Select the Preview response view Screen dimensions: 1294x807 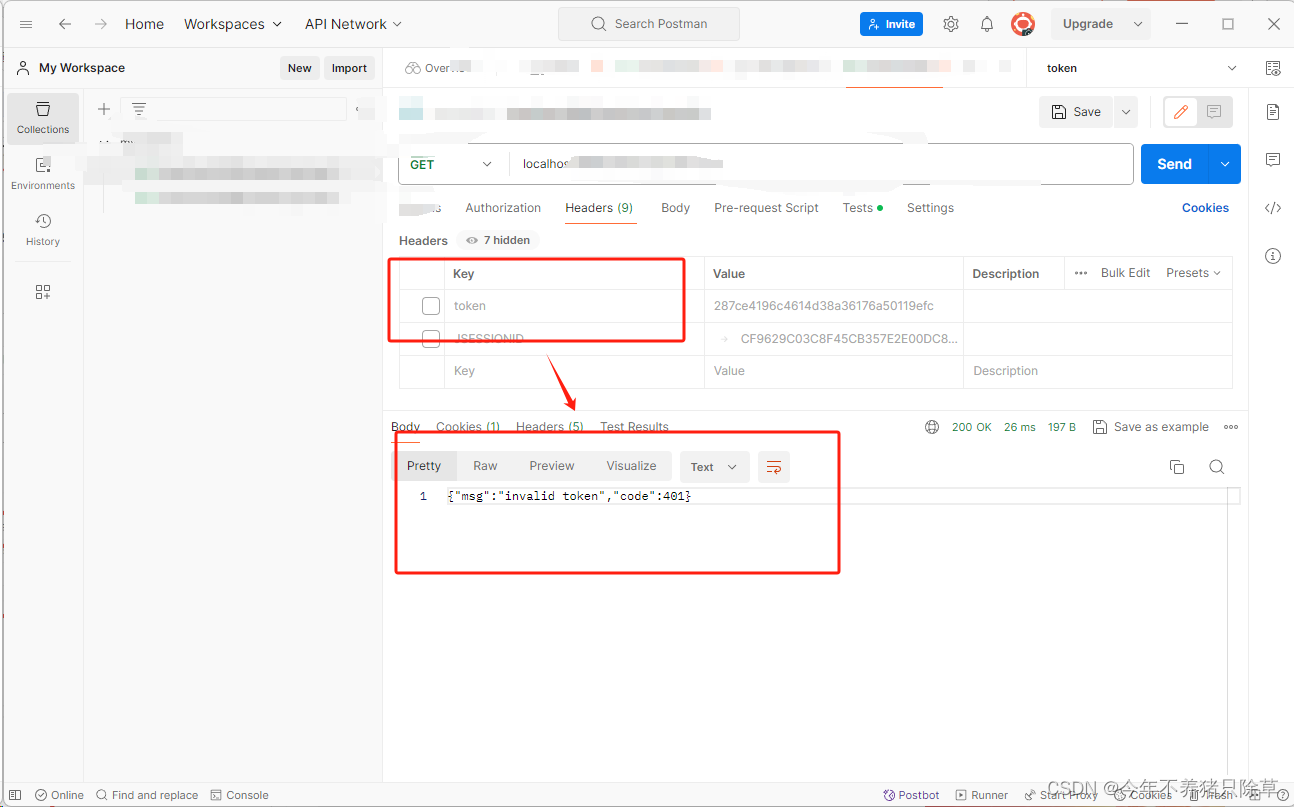tap(552, 466)
